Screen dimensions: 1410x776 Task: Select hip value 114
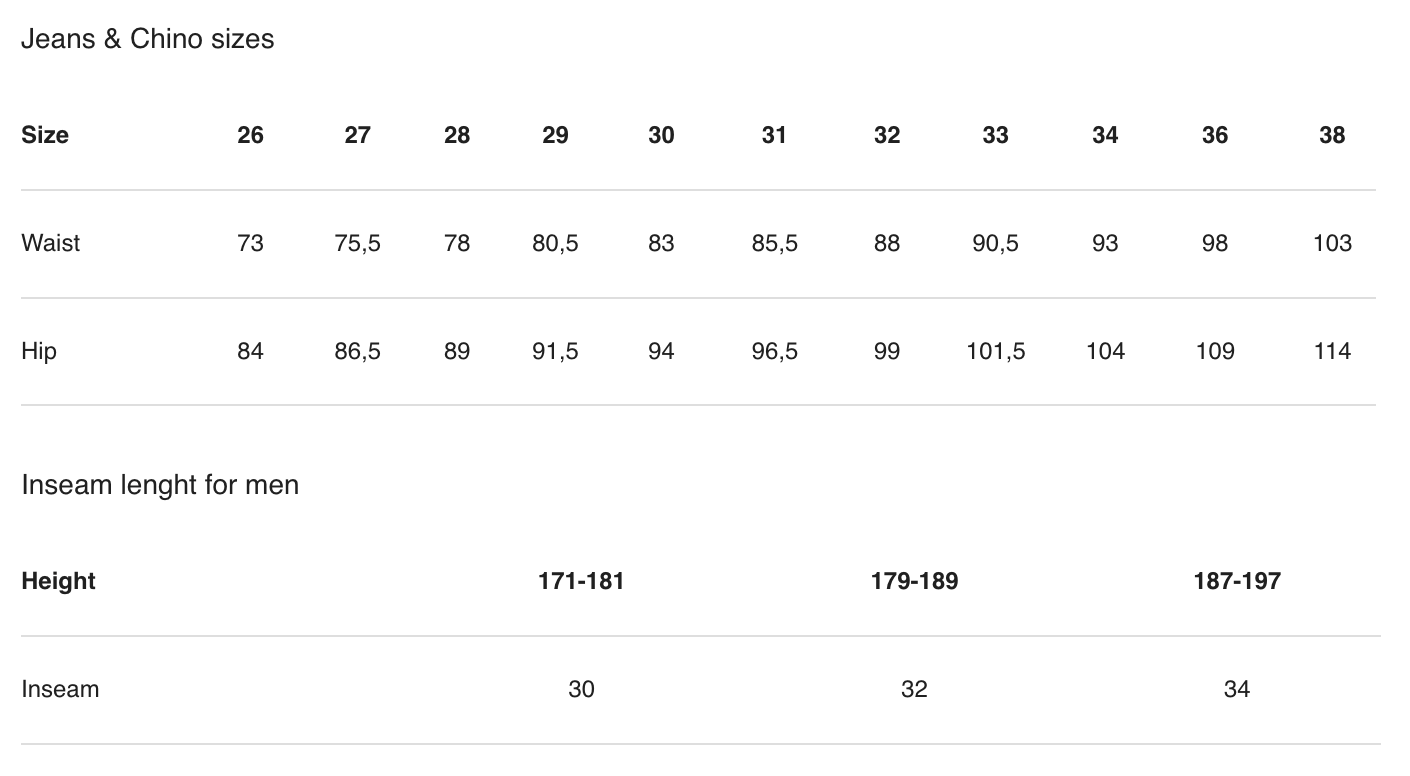click(1332, 351)
